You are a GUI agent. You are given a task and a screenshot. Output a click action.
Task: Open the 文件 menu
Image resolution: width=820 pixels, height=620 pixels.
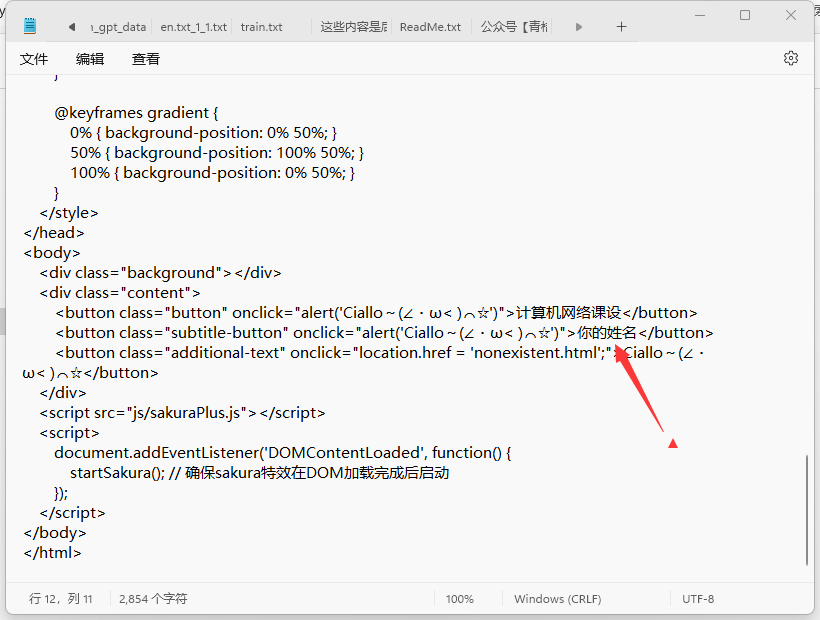(34, 59)
